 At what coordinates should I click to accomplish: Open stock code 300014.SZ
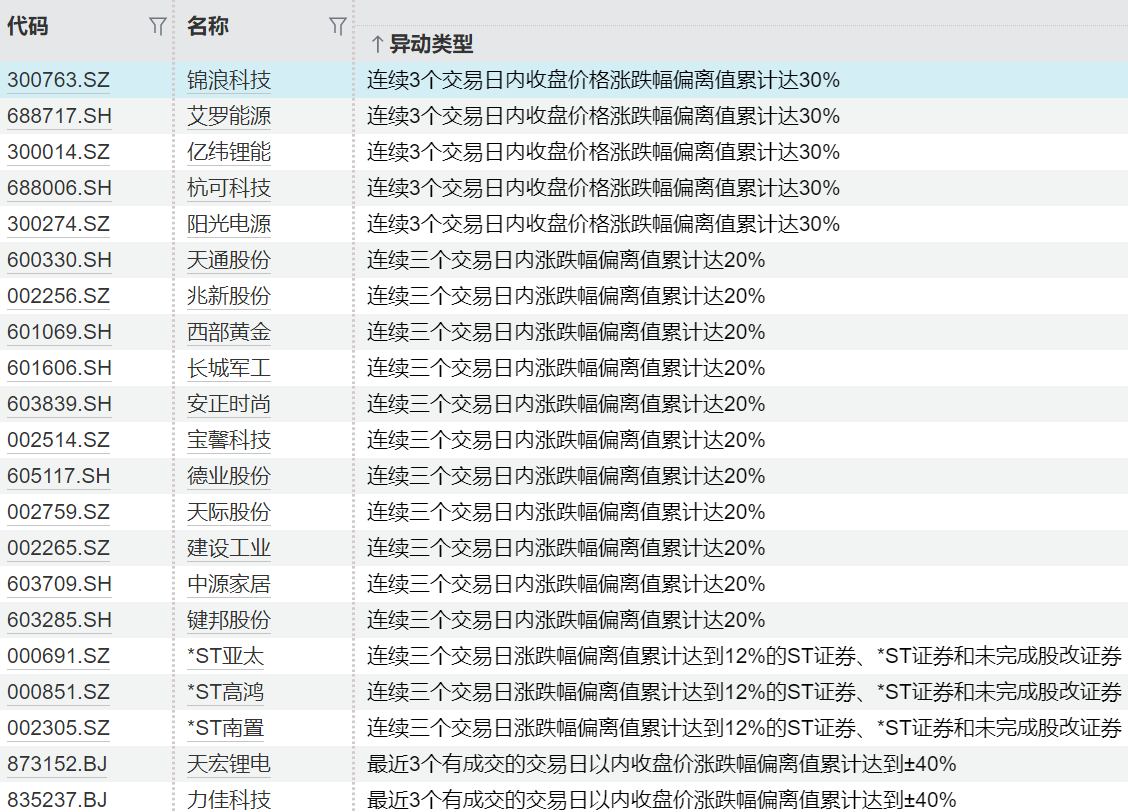tap(58, 152)
